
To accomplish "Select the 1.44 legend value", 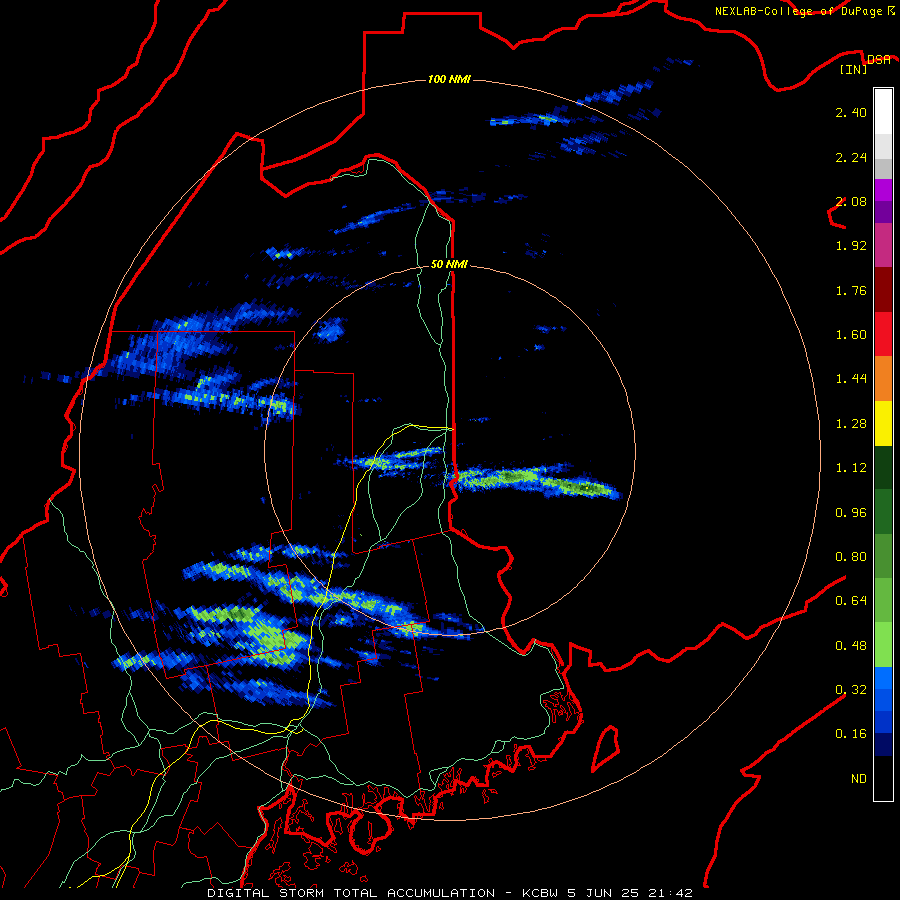I will tap(851, 379).
